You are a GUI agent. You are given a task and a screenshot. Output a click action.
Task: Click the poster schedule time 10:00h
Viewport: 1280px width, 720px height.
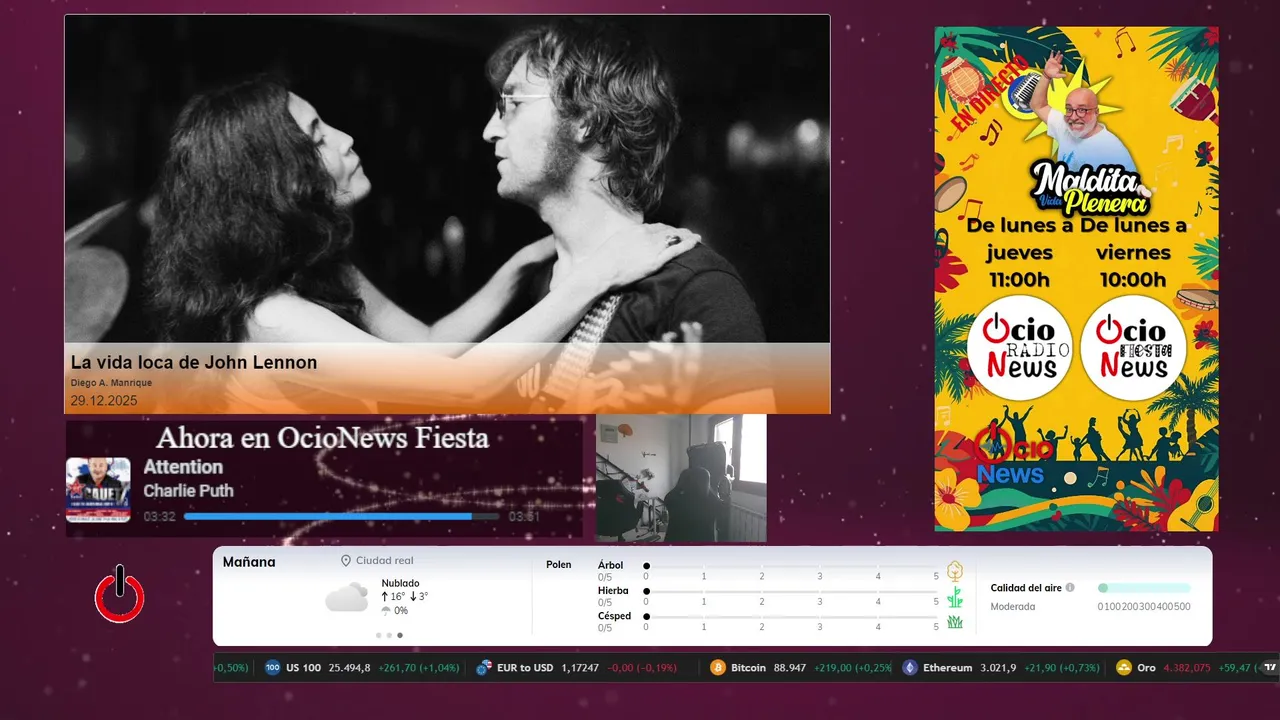pyautogui.click(x=1133, y=280)
